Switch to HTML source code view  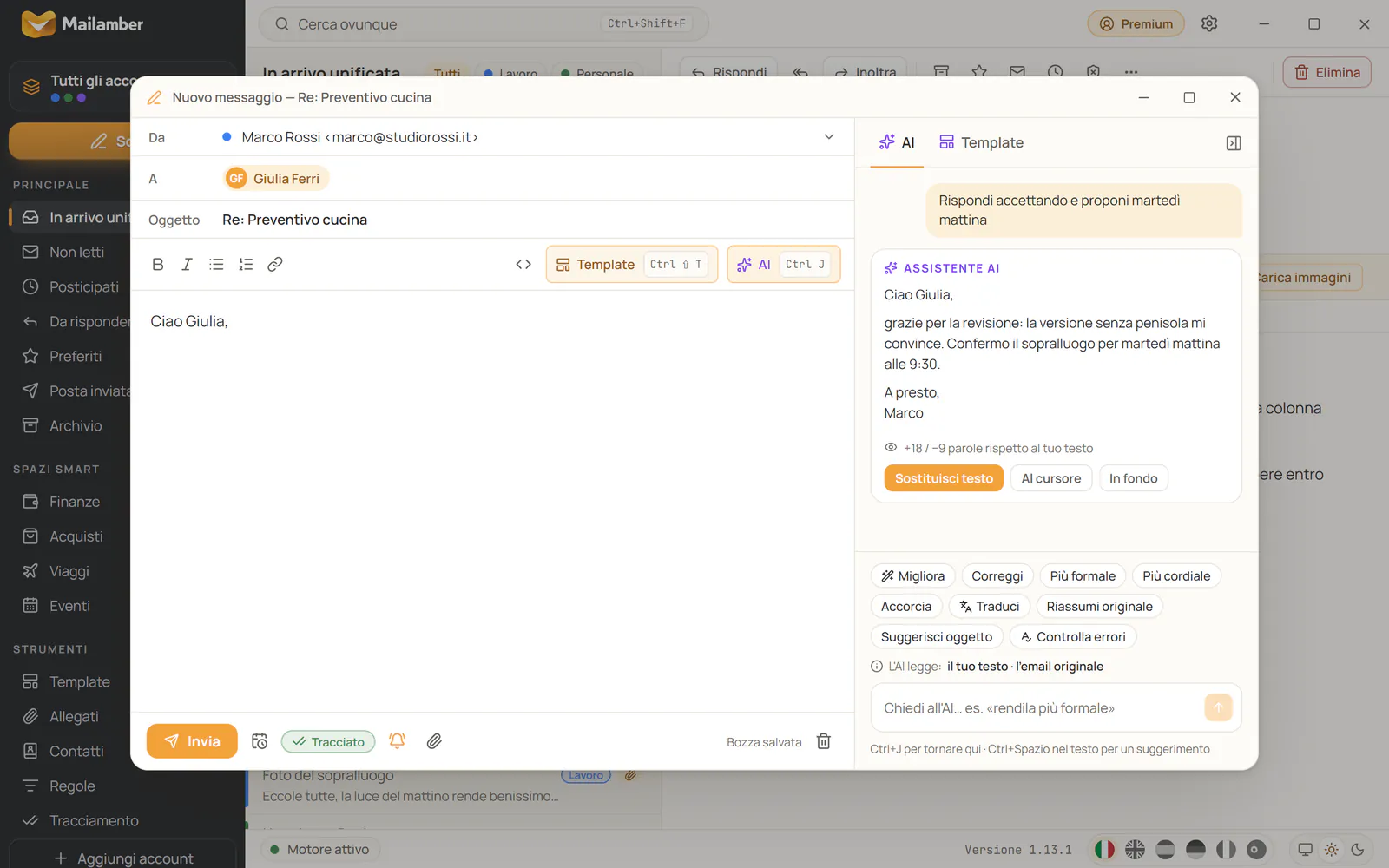(x=523, y=265)
